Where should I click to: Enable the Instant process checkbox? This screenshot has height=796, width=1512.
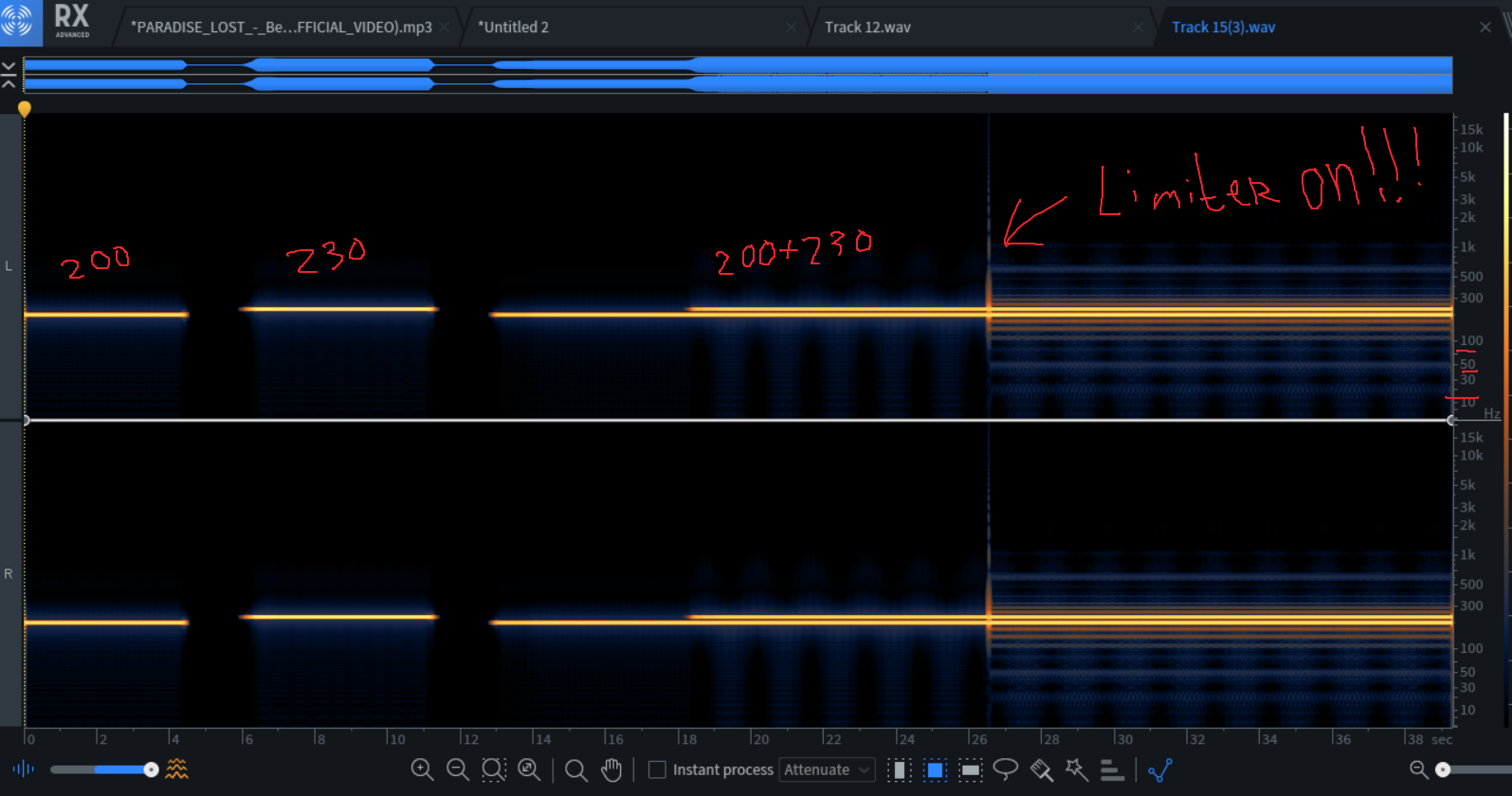[656, 769]
